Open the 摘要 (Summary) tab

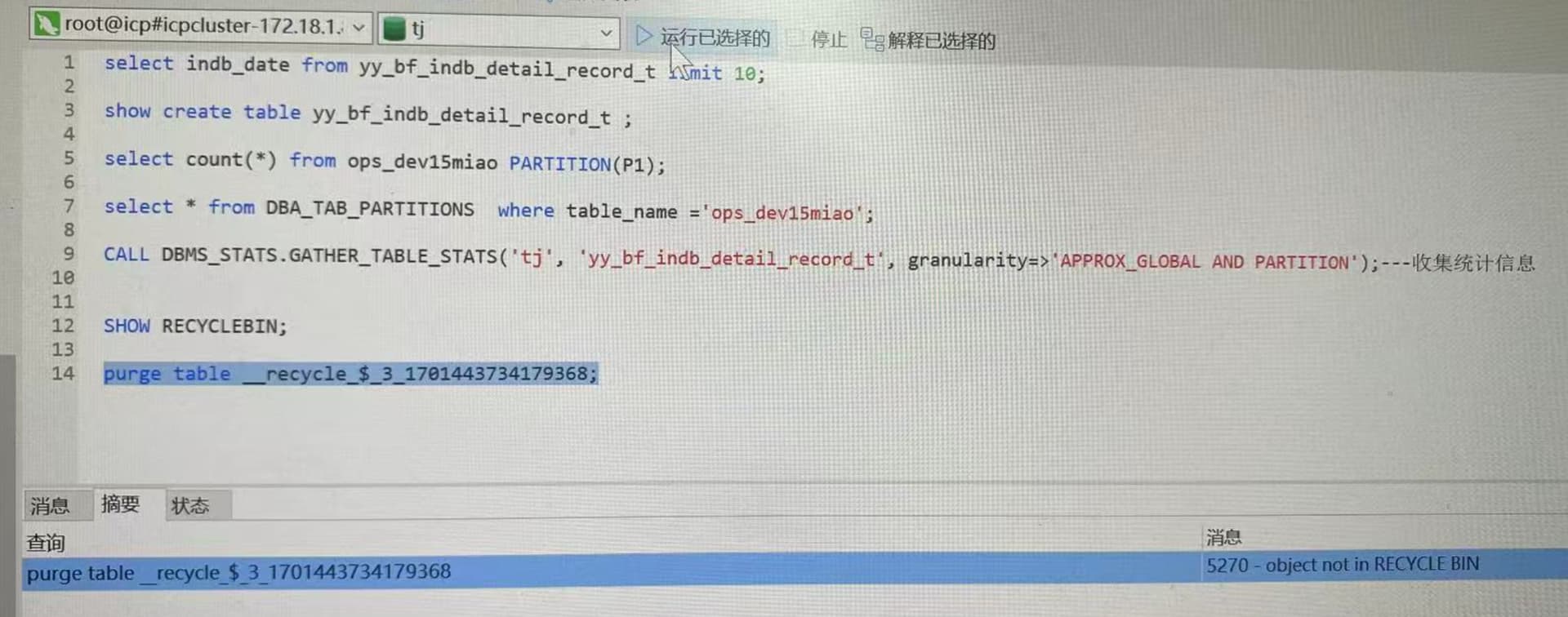120,504
